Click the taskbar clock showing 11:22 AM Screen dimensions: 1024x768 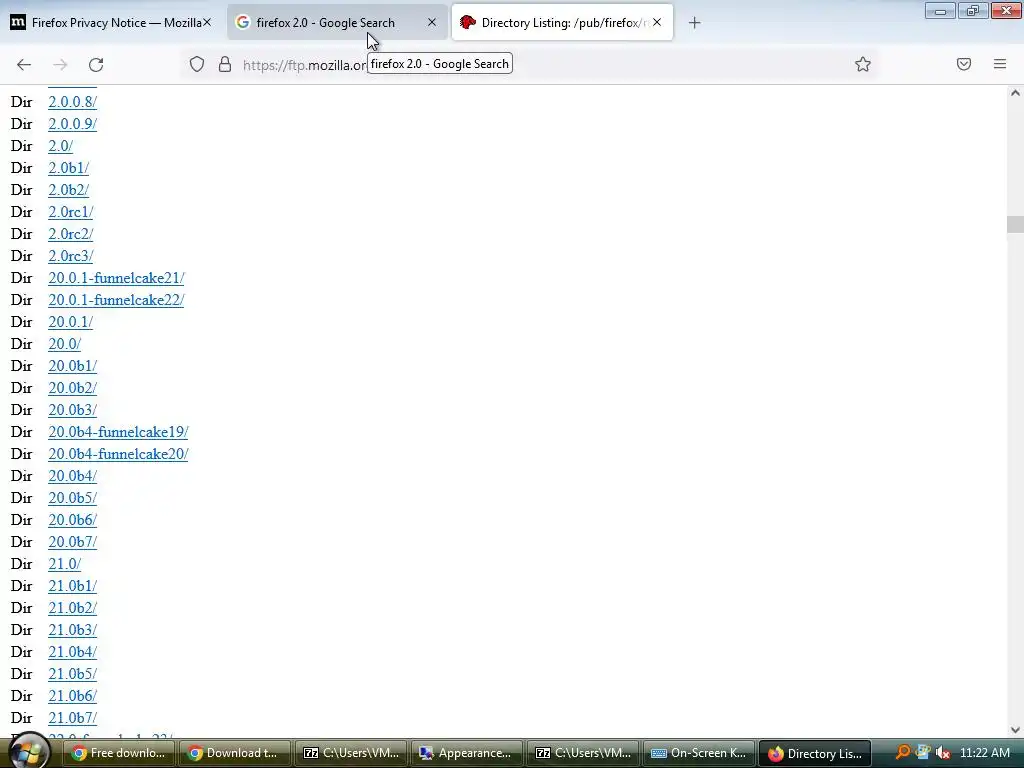[985, 753]
